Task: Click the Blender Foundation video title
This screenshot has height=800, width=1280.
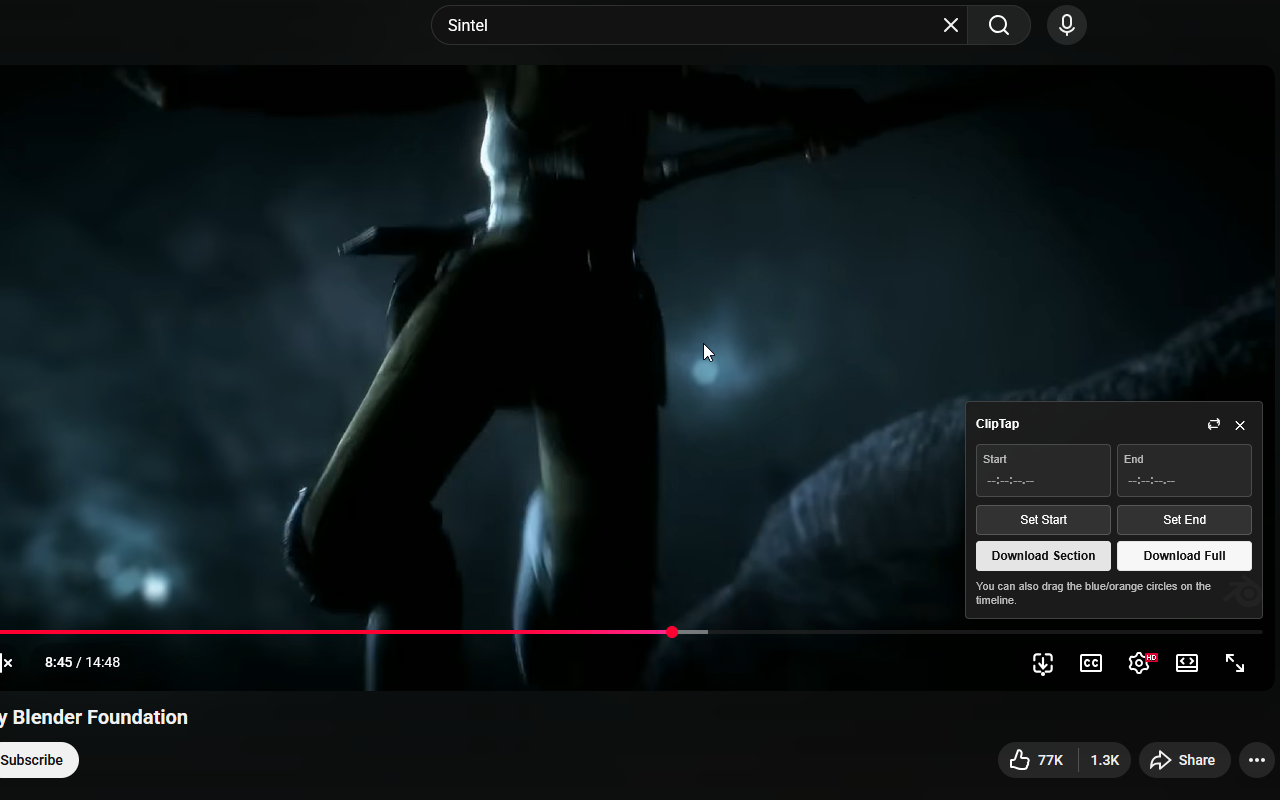Action: coord(94,717)
